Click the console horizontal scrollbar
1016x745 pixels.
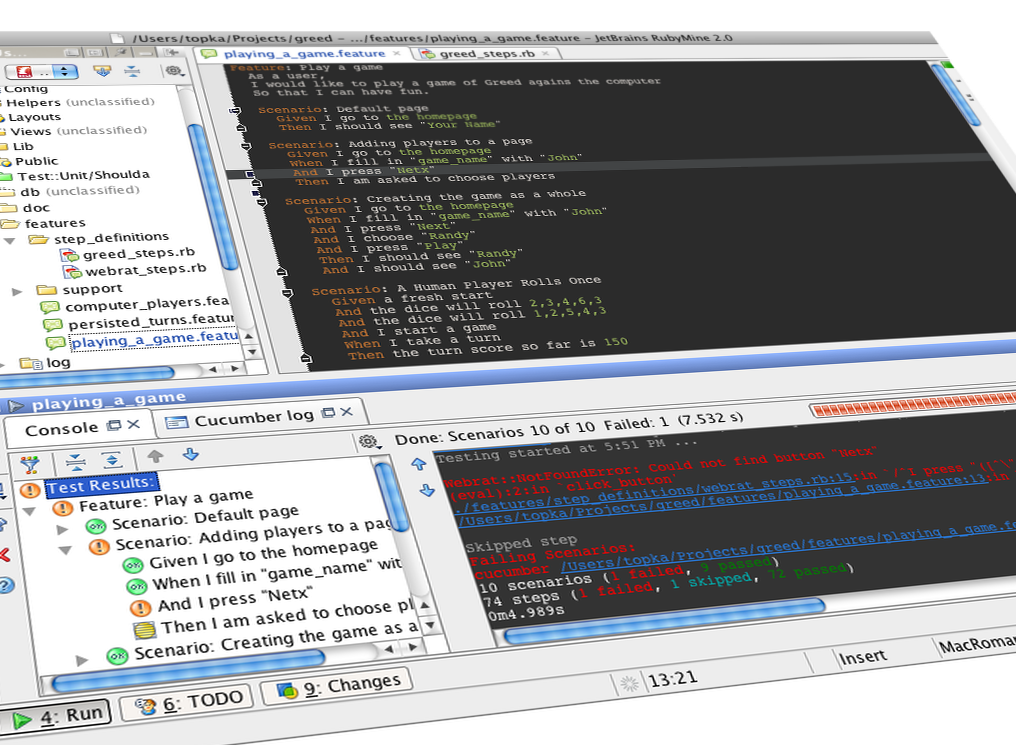[x=665, y=622]
